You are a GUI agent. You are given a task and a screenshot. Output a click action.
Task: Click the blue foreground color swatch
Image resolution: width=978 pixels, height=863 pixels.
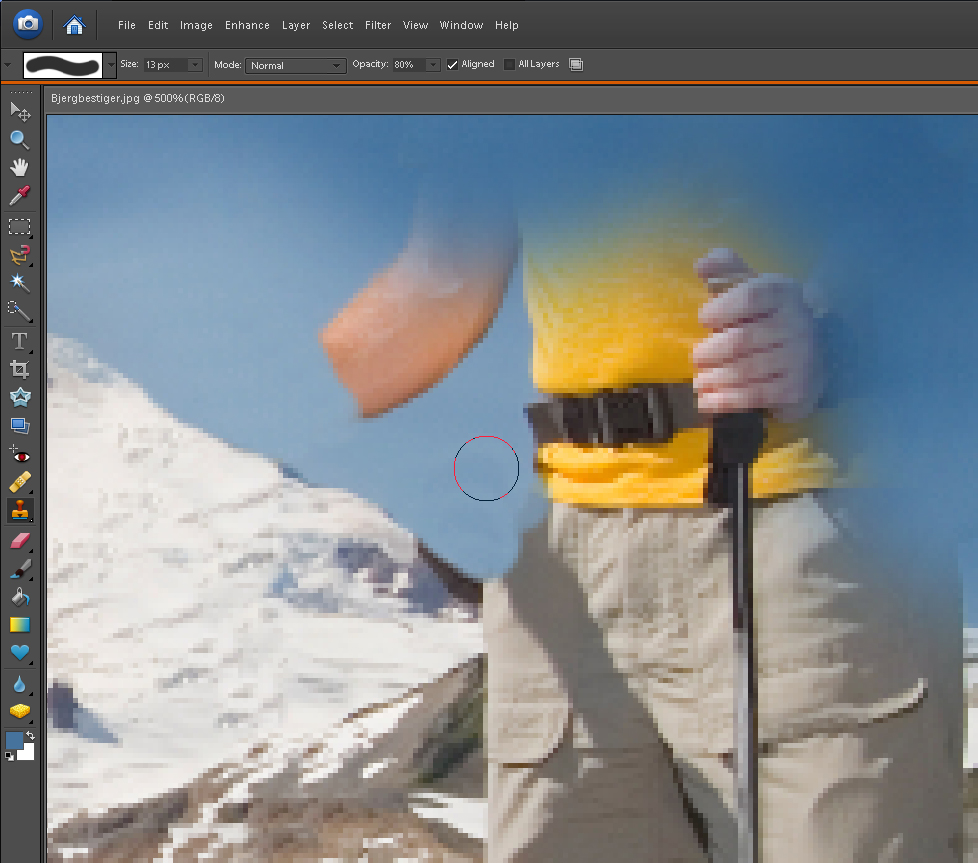click(14, 741)
